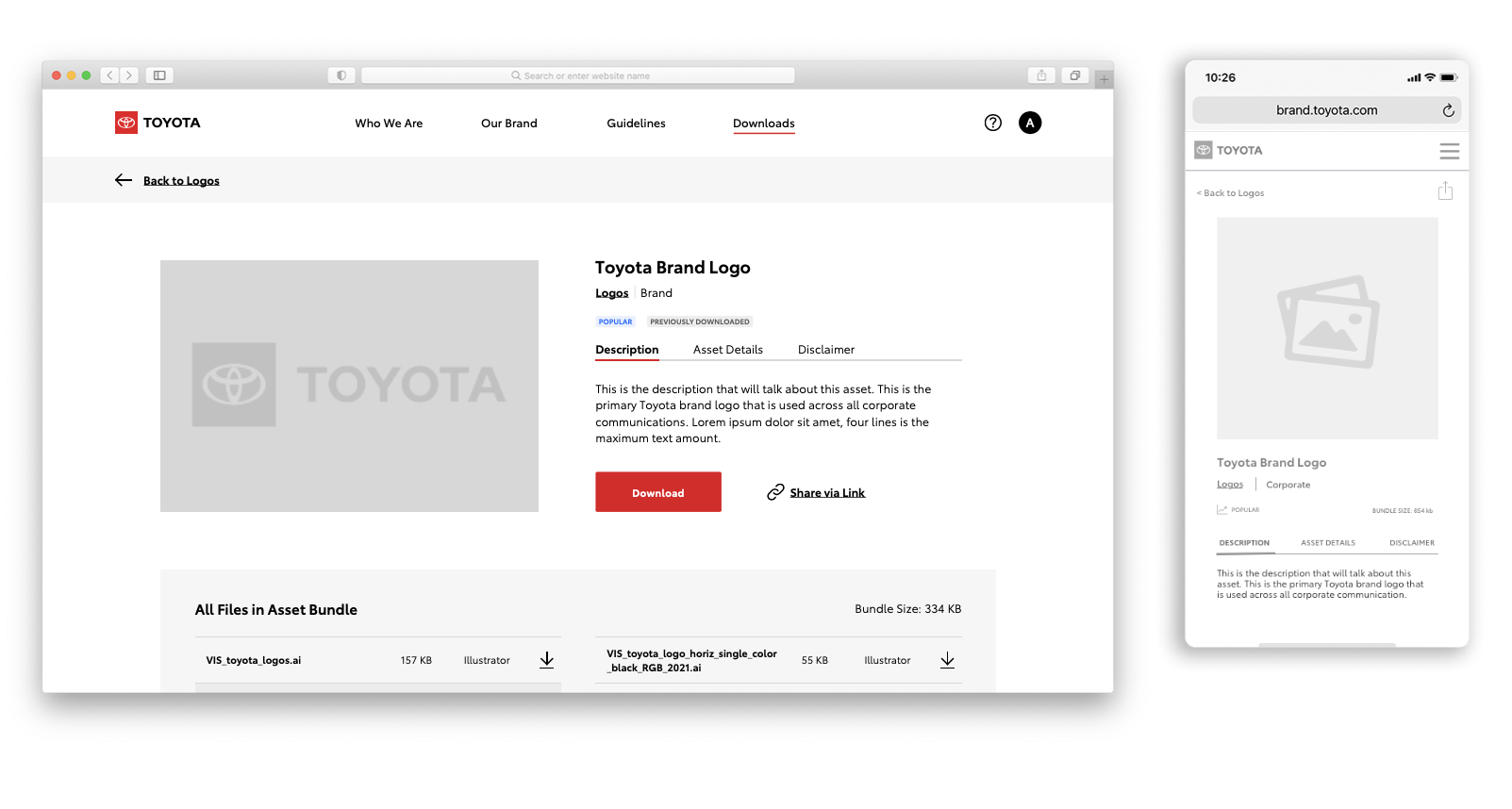The height and width of the screenshot is (809, 1512).
Task: Tap the mobile brand.toyota.com address bar
Action: click(x=1327, y=110)
